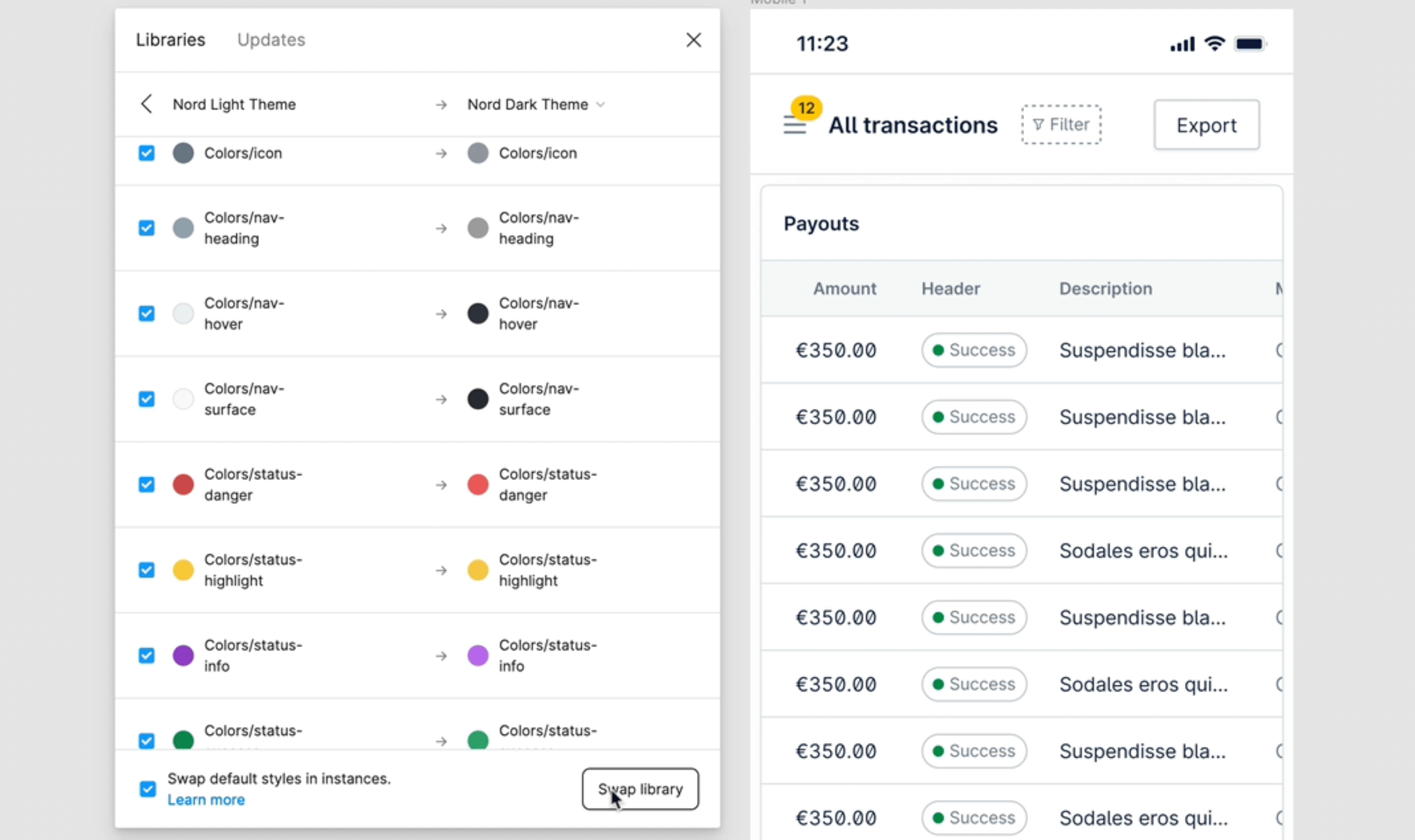The width and height of the screenshot is (1415, 840).
Task: Click the mapping arrow in the Colors/status-info row
Action: (441, 656)
